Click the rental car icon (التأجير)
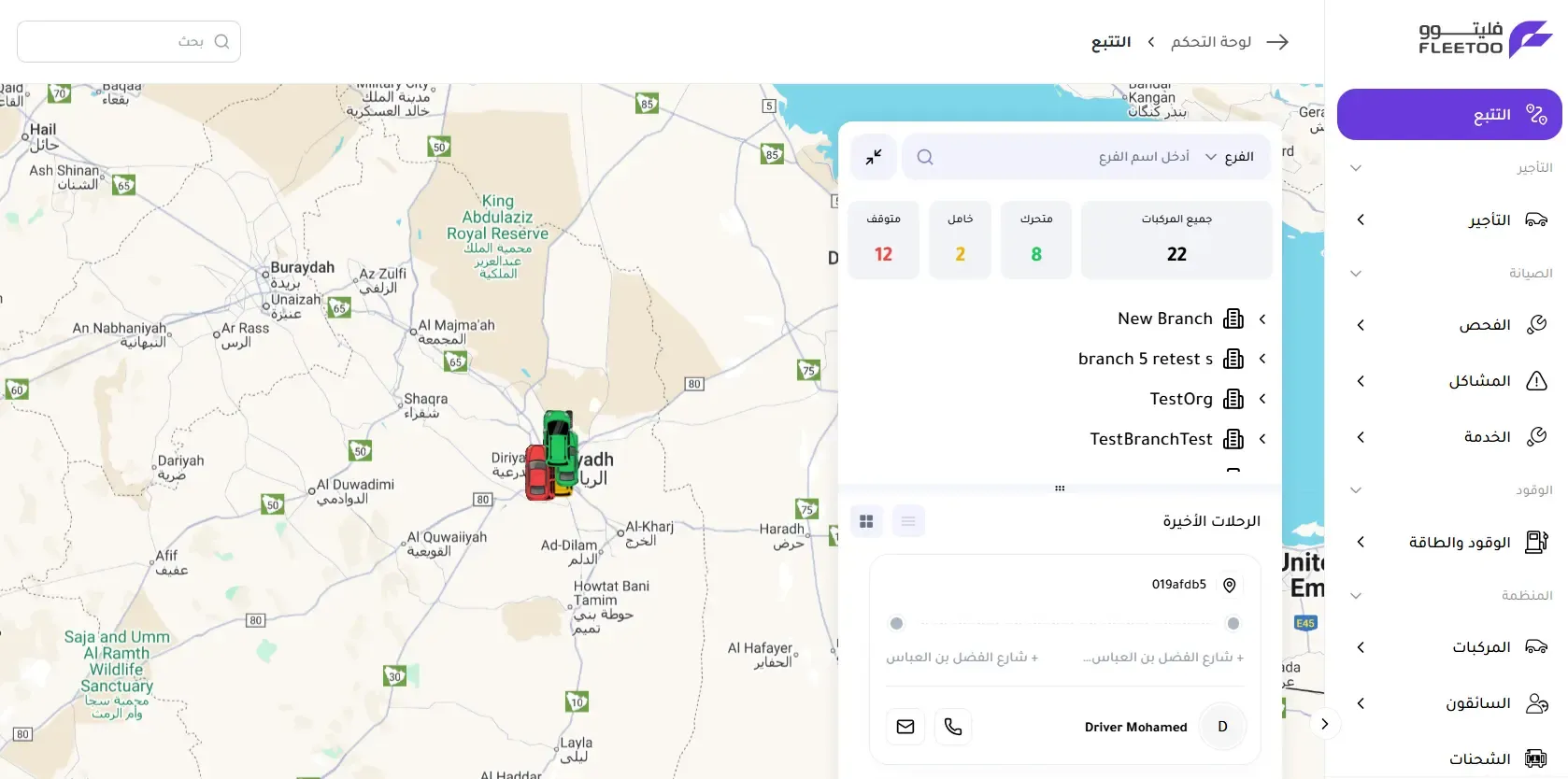The image size is (1568, 779). 1536,220
